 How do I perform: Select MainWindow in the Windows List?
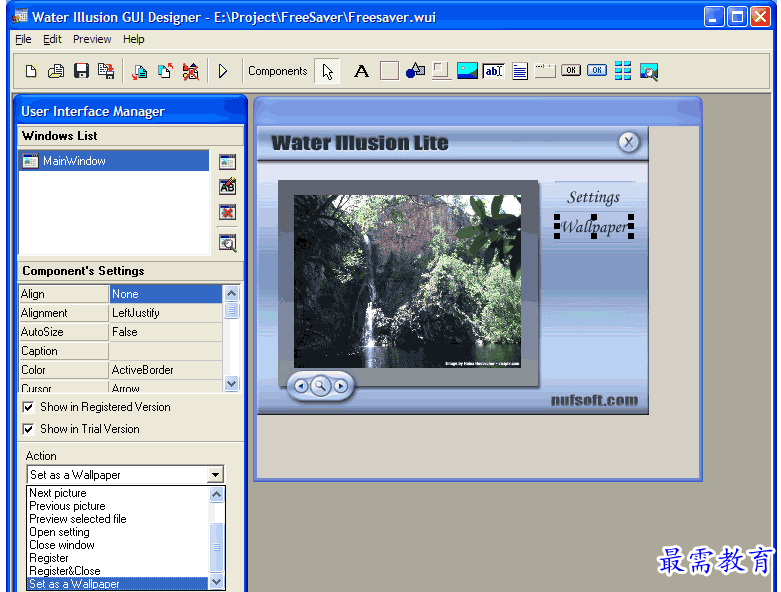pos(74,161)
